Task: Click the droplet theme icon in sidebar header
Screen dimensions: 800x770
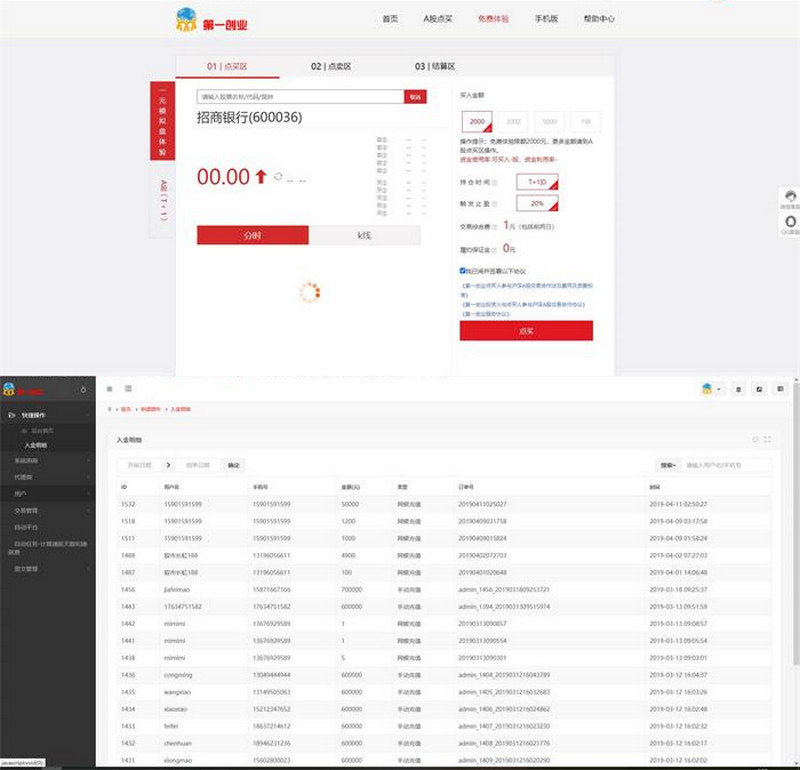Action: [x=83, y=390]
